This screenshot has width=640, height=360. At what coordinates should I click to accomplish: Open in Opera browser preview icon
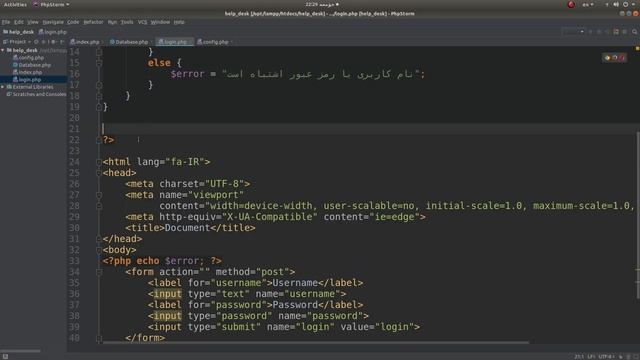[x=622, y=58]
